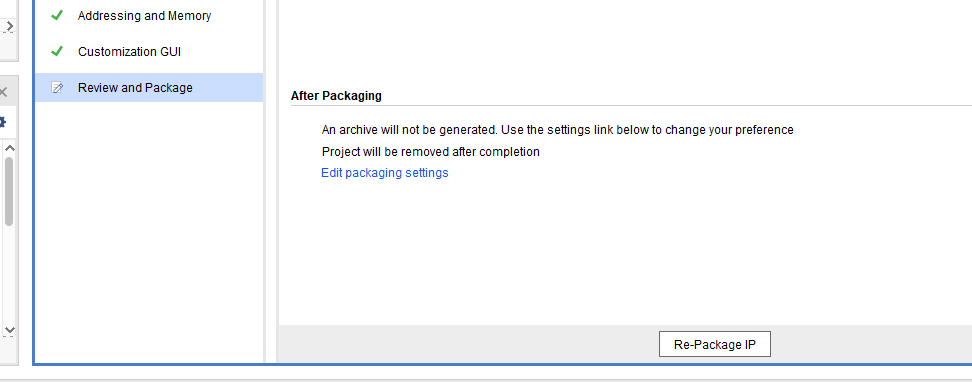The height and width of the screenshot is (382, 972).
Task: Click the green checkmark next to Customization GUI
Action: tap(56, 51)
